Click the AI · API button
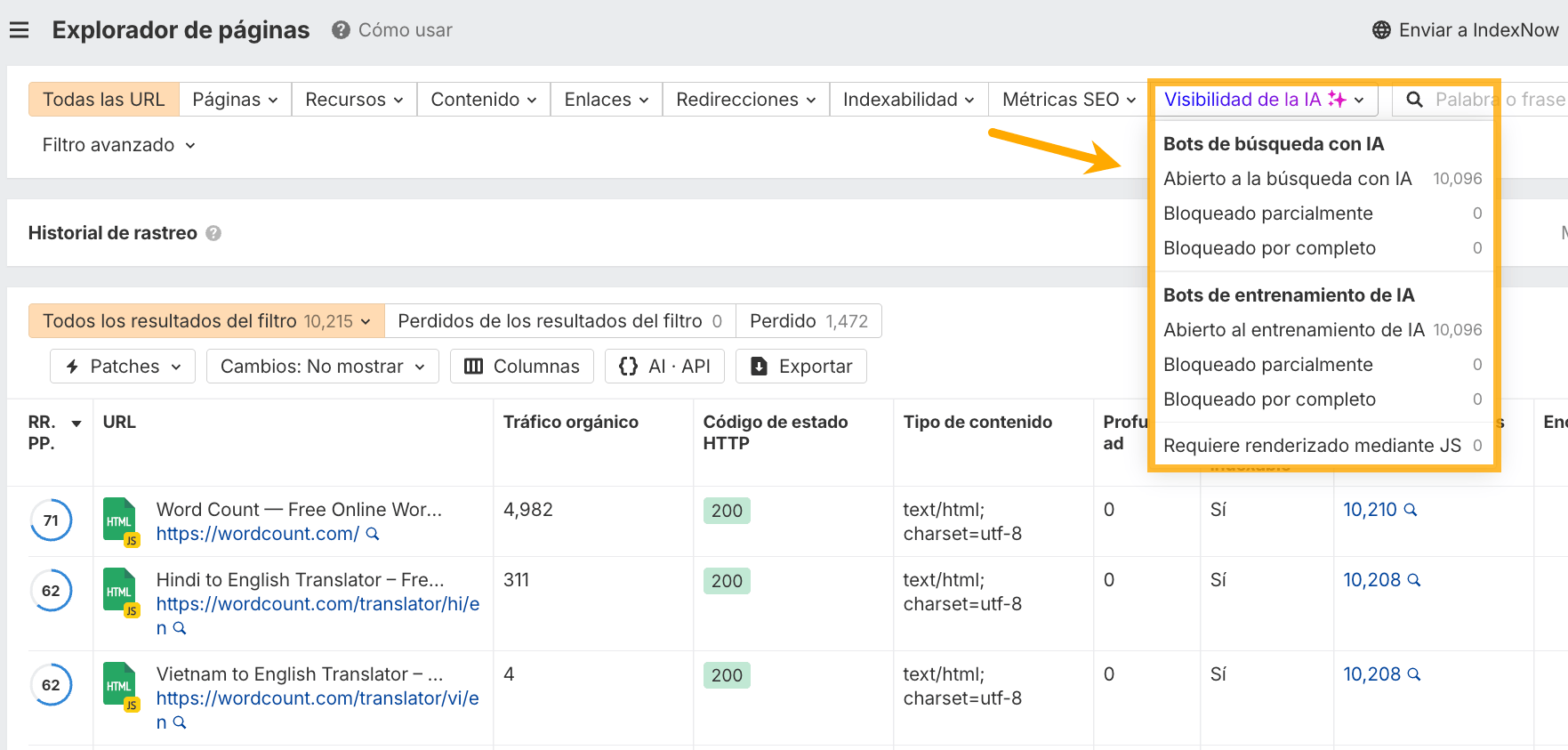 [x=664, y=367]
